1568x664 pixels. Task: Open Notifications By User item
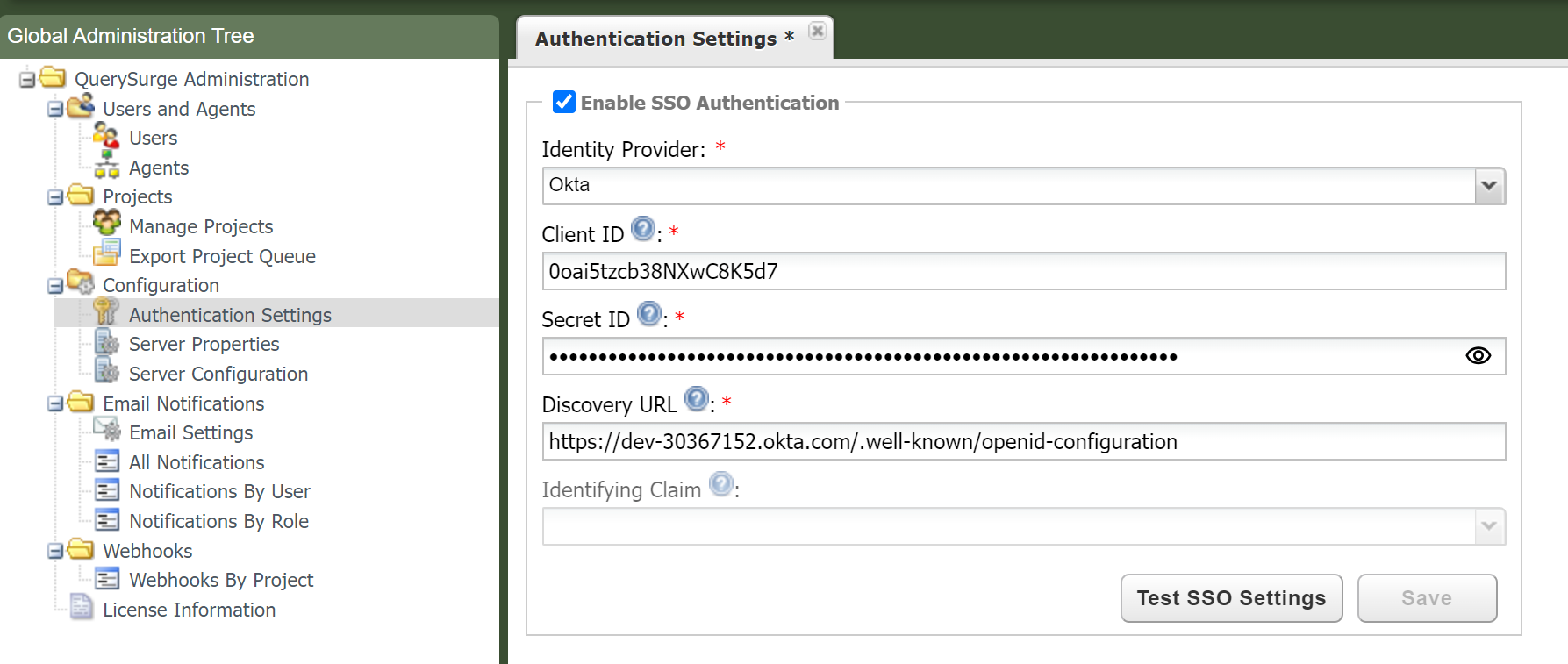click(x=219, y=491)
